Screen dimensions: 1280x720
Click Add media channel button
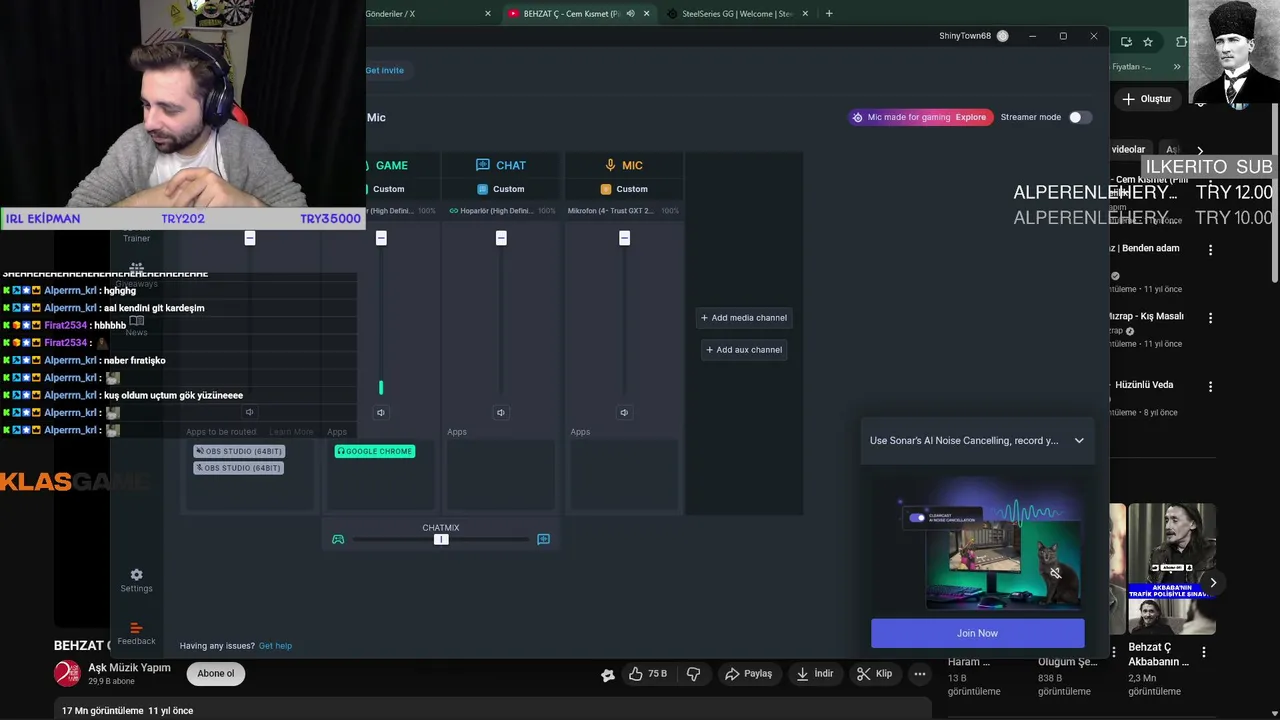pyautogui.click(x=744, y=318)
